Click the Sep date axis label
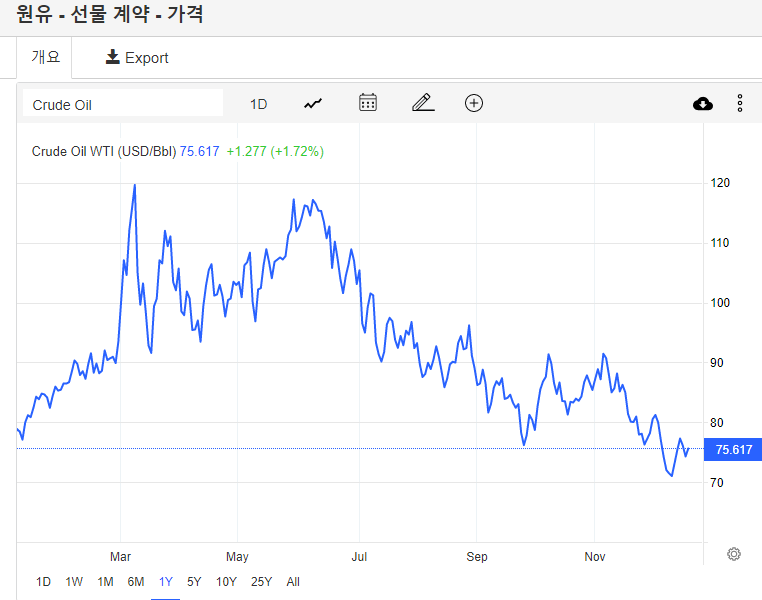 pos(477,557)
